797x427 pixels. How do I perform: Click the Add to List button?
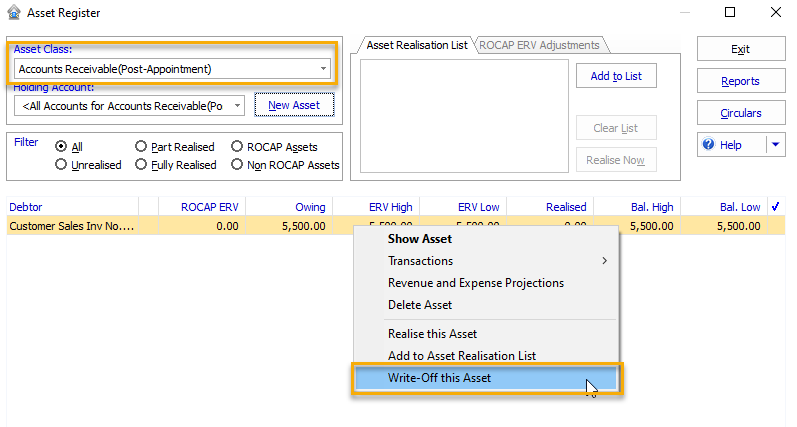[616, 76]
